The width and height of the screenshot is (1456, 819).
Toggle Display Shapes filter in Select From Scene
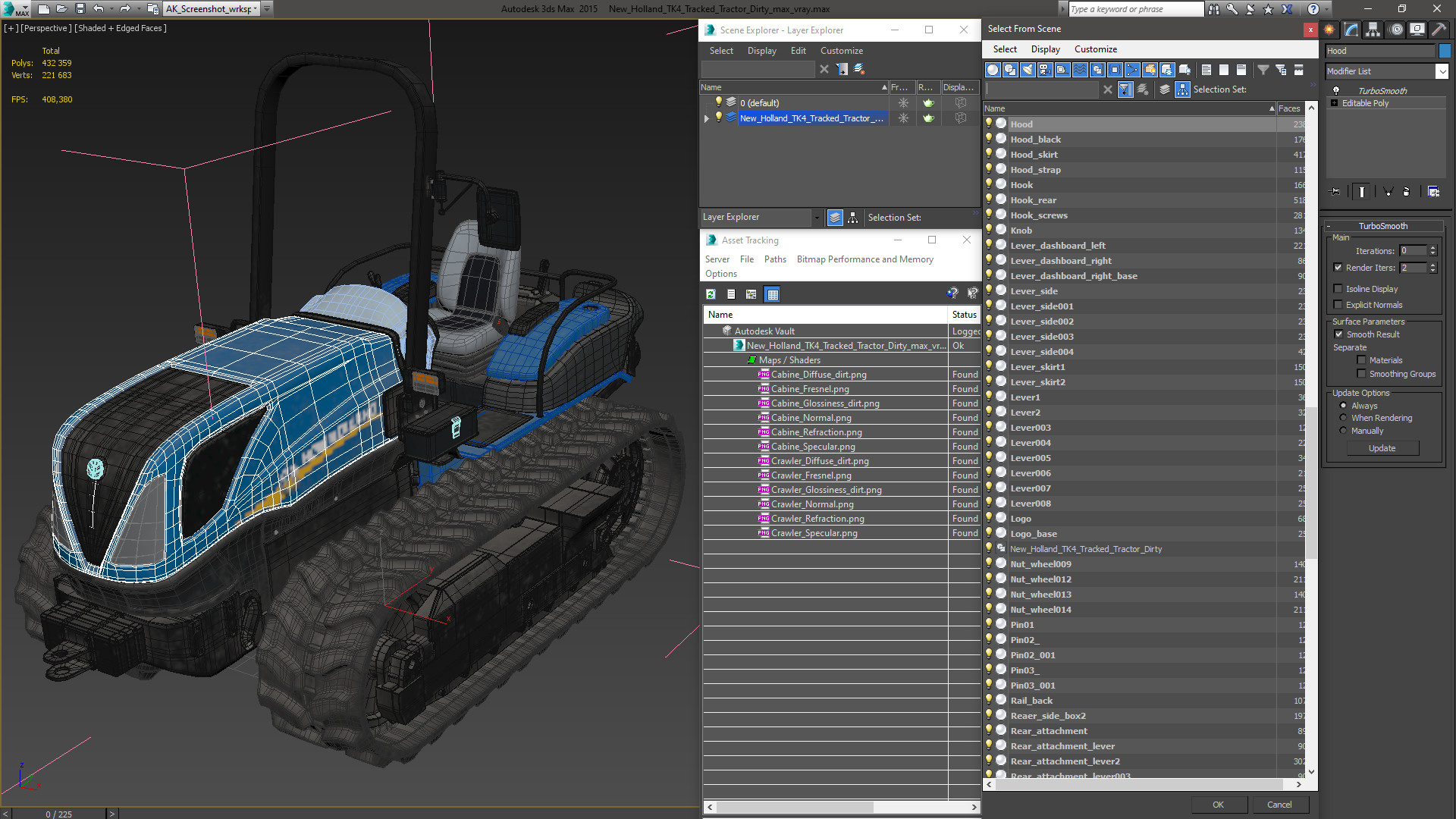[1010, 70]
